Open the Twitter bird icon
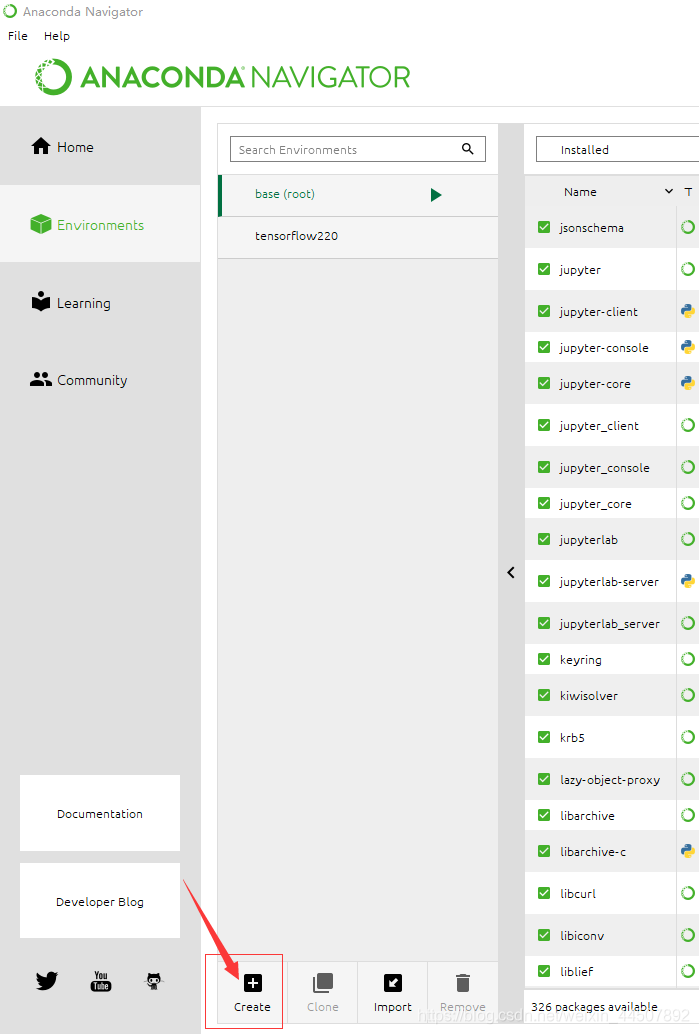 (x=47, y=981)
